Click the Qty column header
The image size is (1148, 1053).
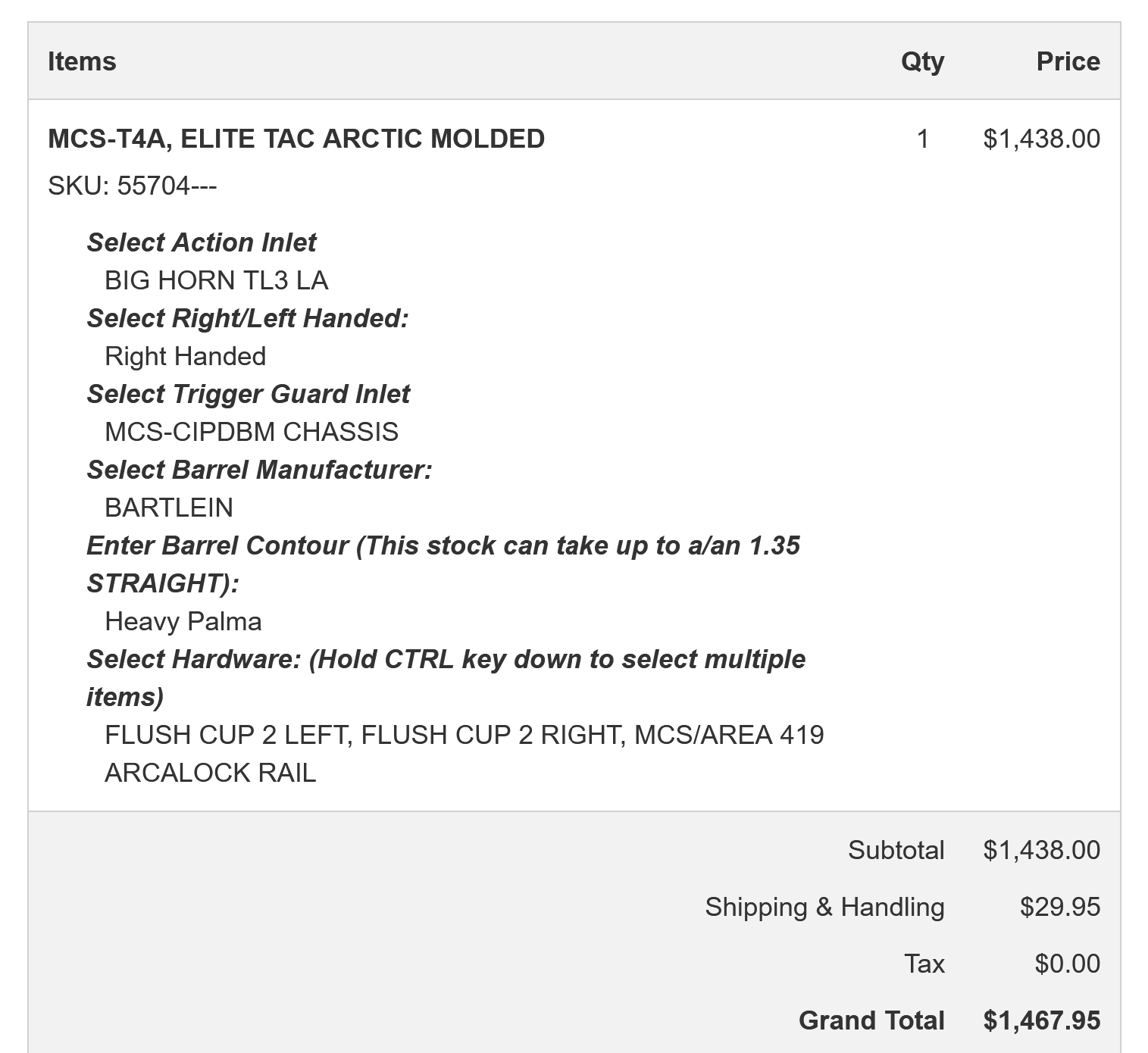coord(922,61)
